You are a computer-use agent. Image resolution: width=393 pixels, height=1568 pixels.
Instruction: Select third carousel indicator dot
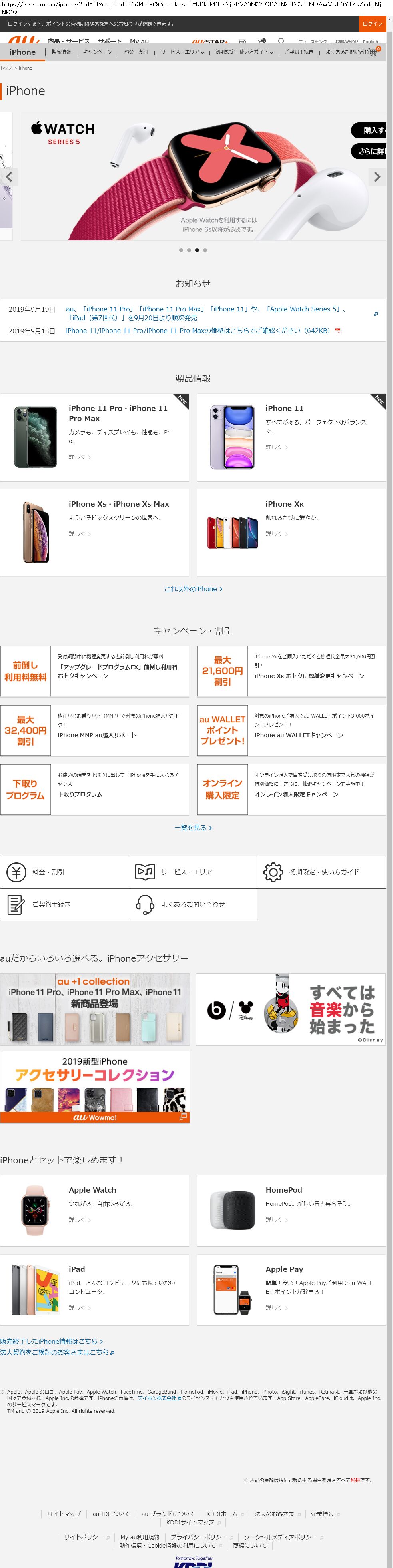197,250
